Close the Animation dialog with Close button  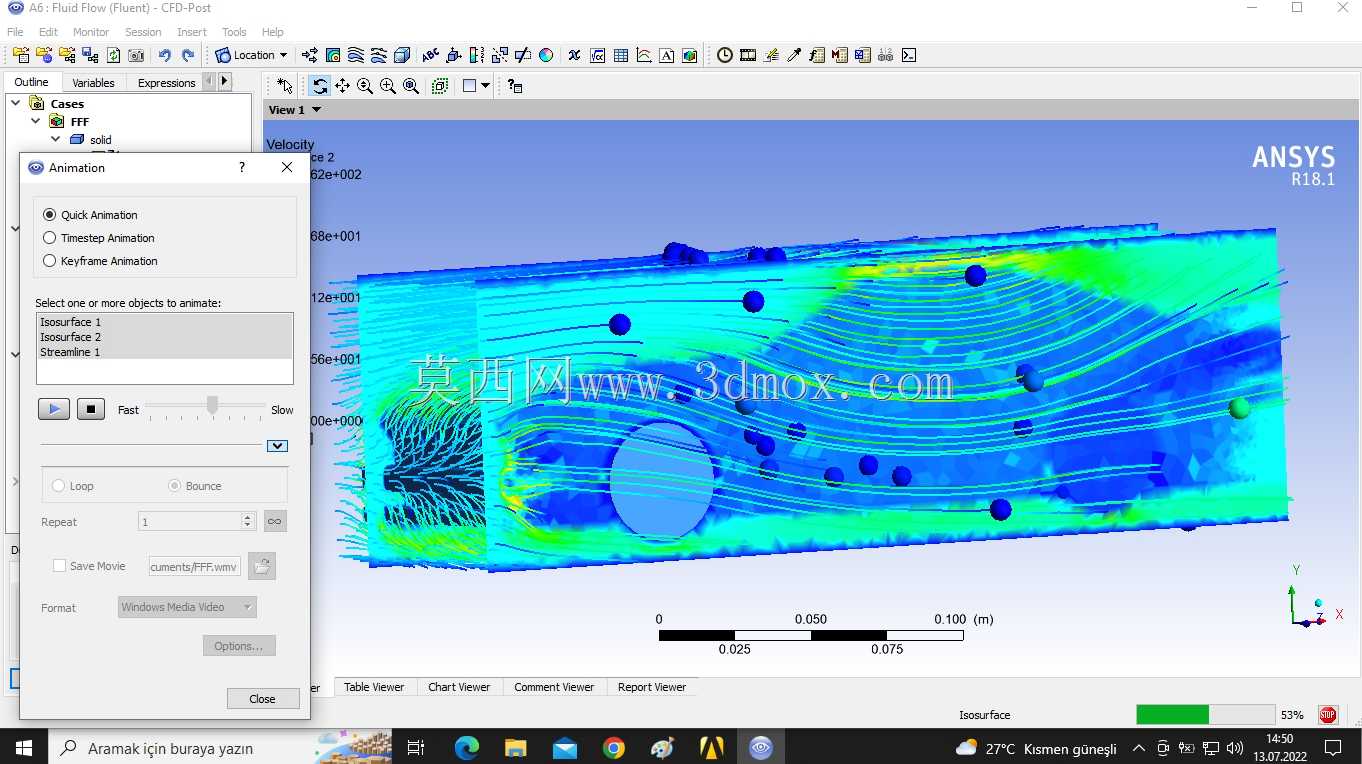coord(263,699)
